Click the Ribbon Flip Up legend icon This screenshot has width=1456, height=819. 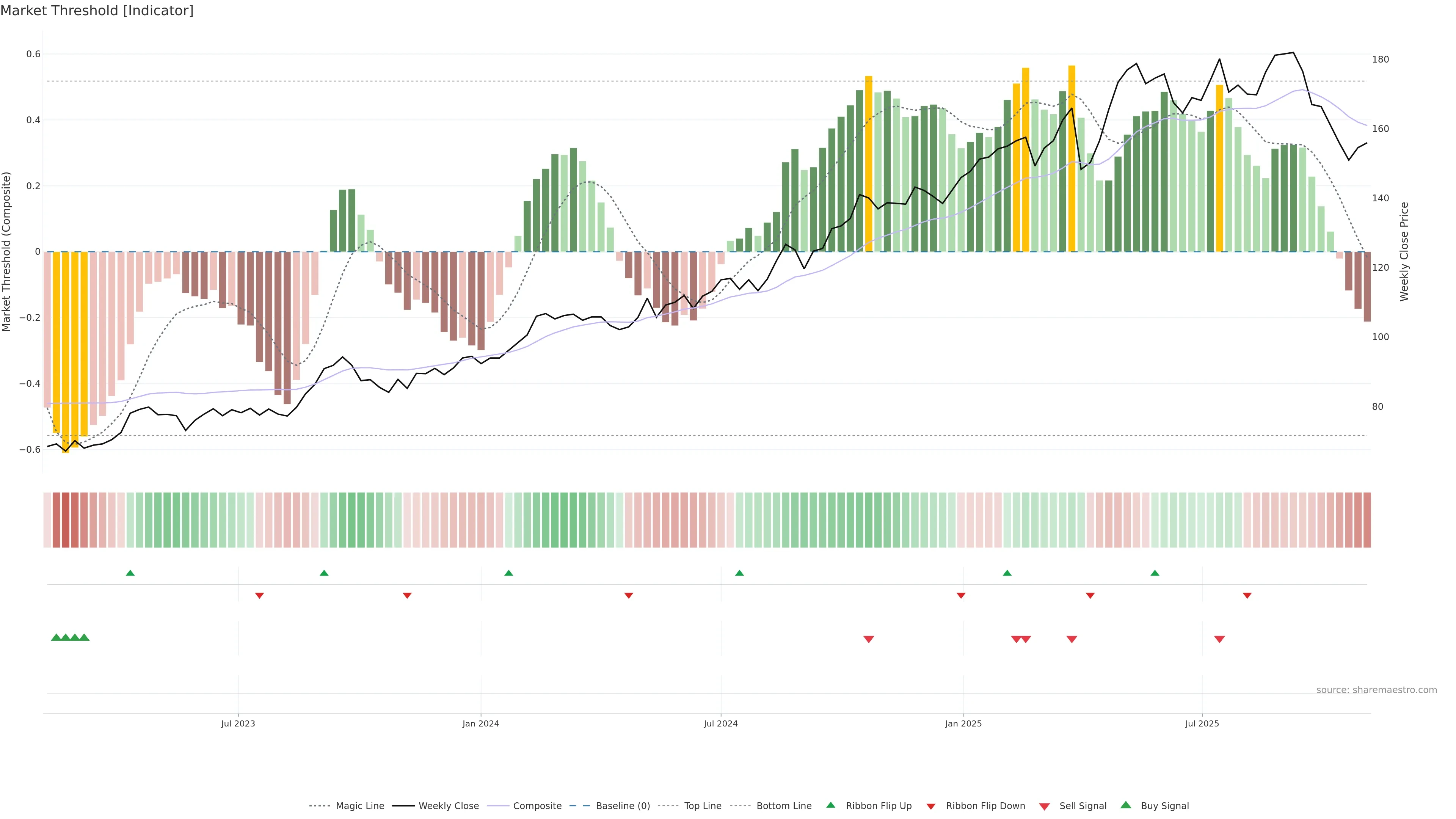coord(830,805)
